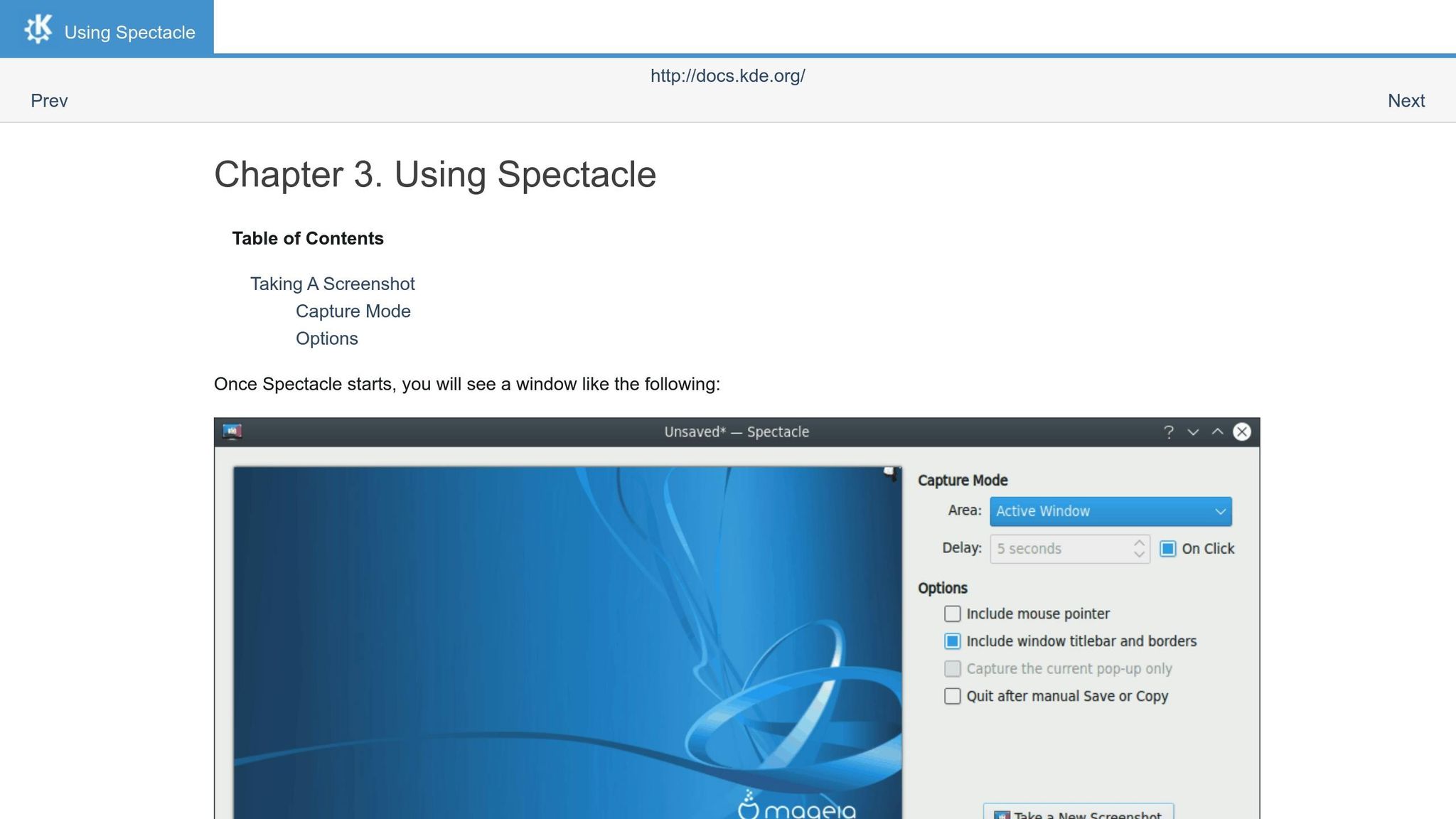Toggle the On Click checkbox
1456x819 pixels.
[x=1167, y=549]
